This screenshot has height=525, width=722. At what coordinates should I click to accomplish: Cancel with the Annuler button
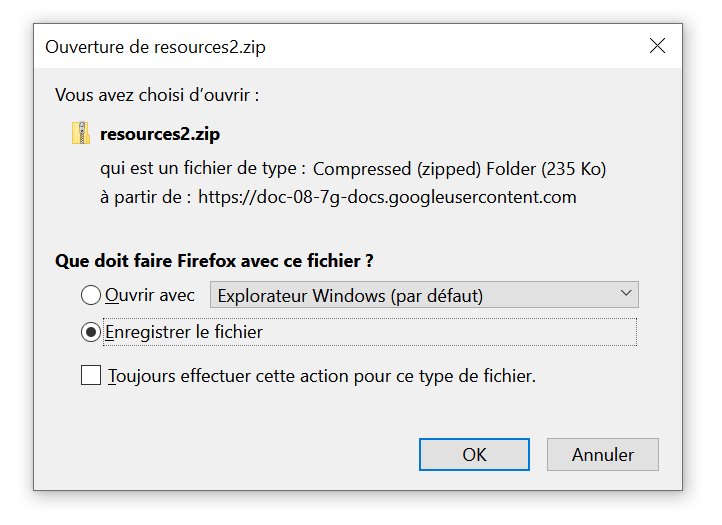tap(603, 455)
